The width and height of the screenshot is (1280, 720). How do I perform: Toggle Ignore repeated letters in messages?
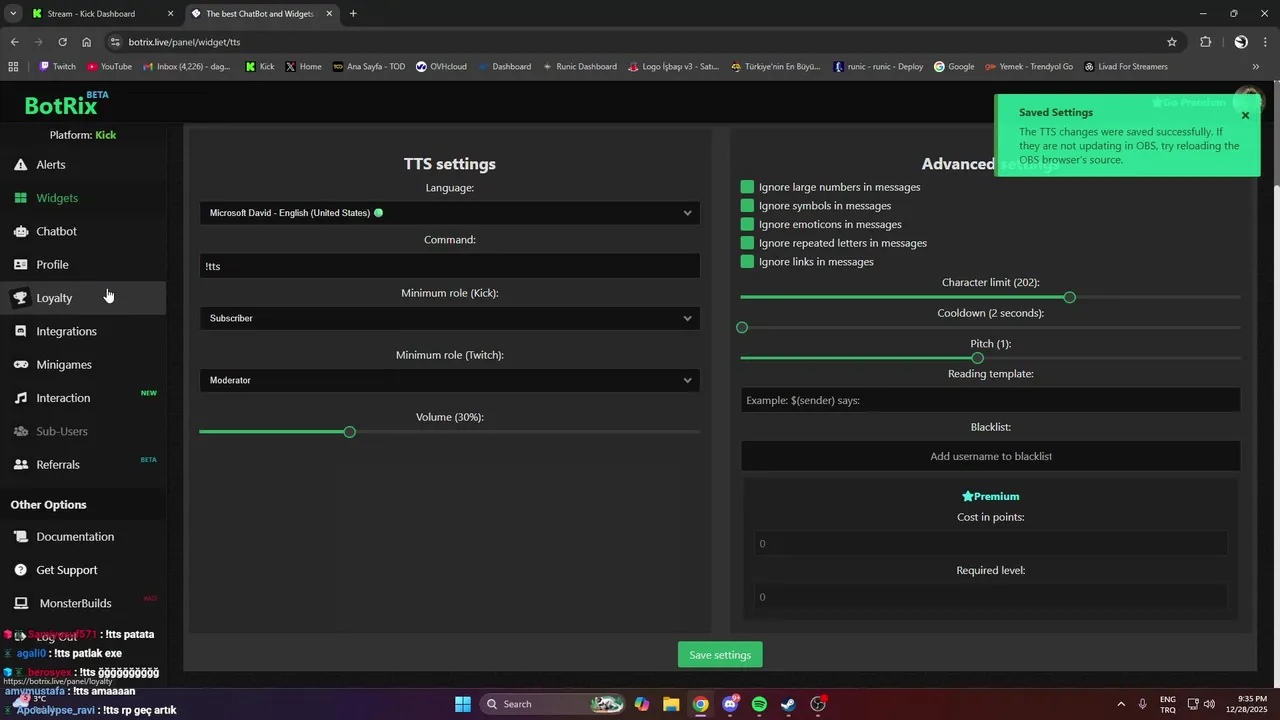click(747, 243)
